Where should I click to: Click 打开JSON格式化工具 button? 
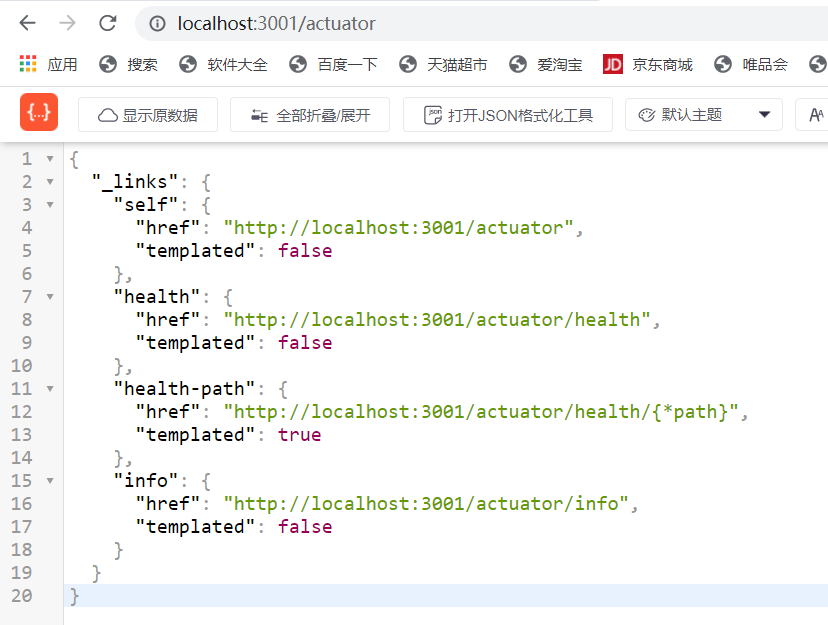(508, 115)
